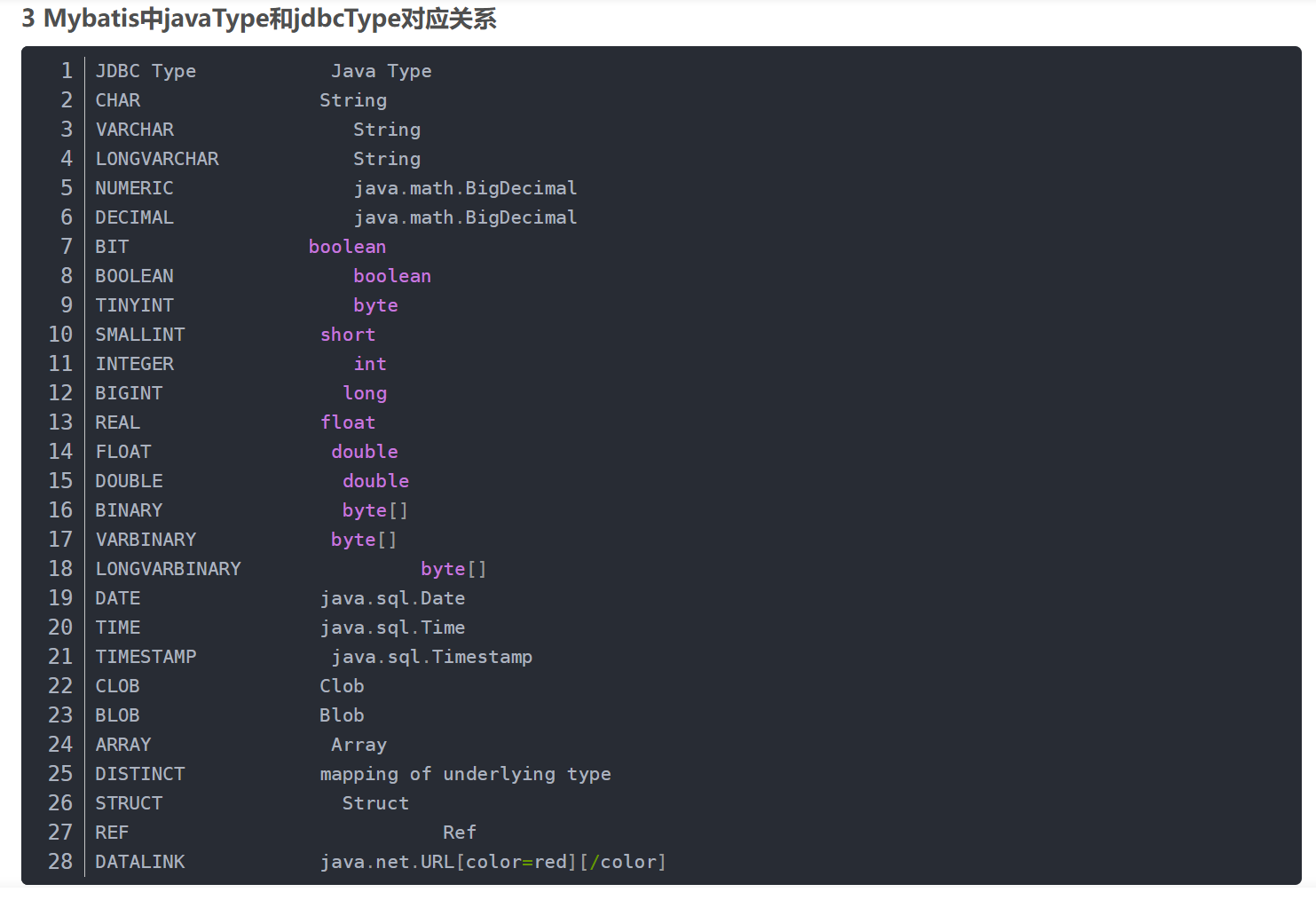
Task: Click the 'DISTINCT' JDBC type
Action: 140,774
